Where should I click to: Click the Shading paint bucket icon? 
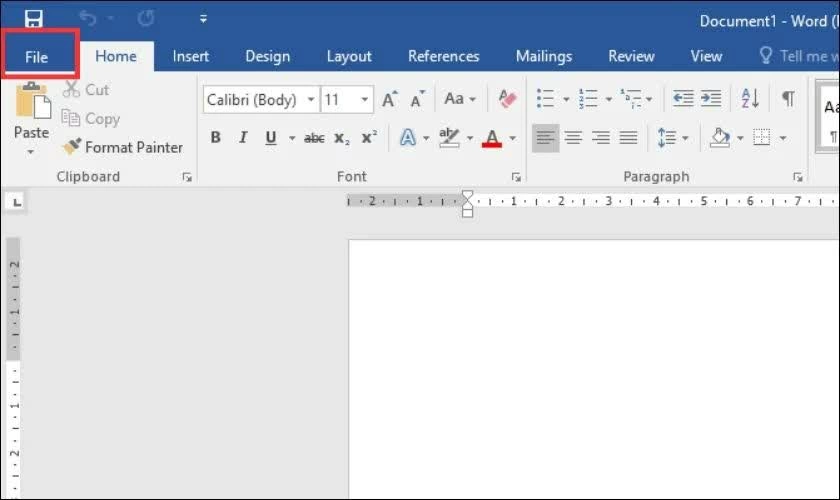click(x=720, y=138)
